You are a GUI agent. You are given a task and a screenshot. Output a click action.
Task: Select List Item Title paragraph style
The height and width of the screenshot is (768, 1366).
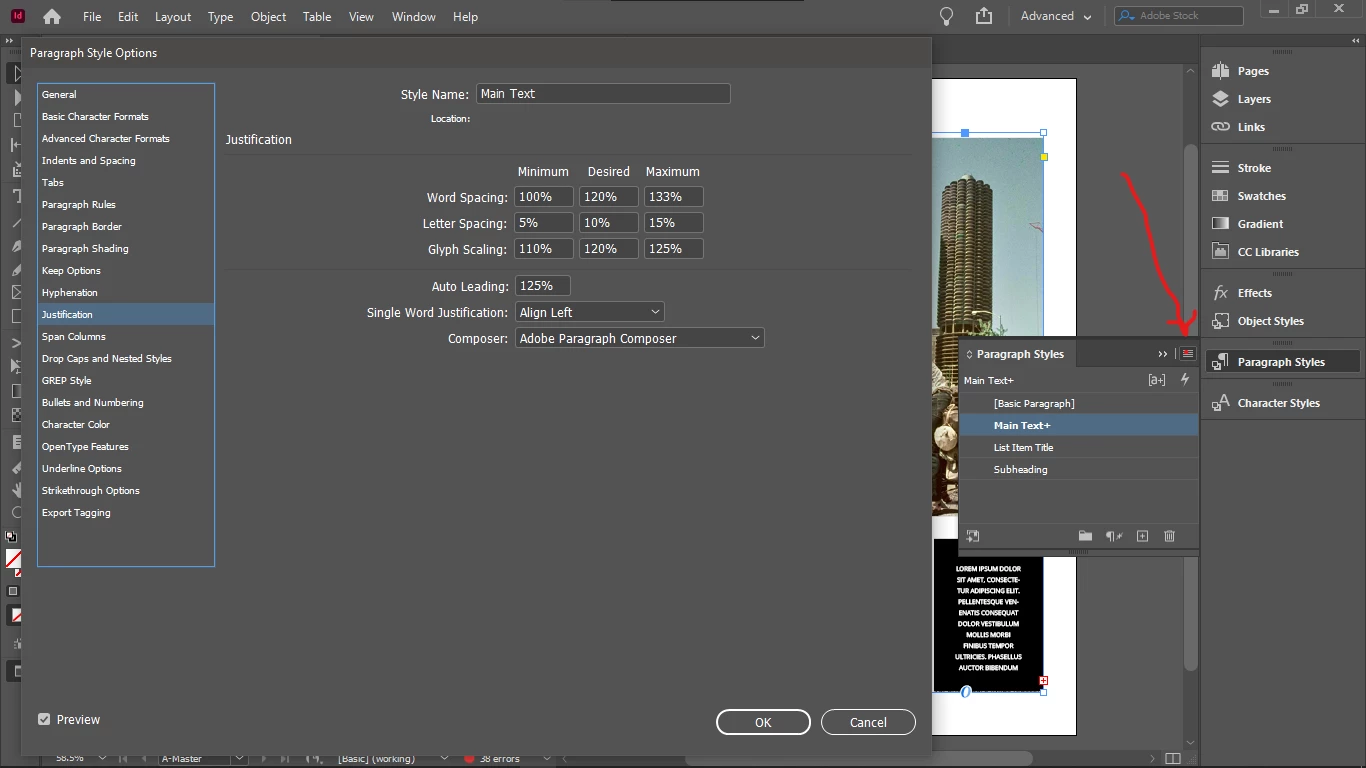click(1078, 447)
